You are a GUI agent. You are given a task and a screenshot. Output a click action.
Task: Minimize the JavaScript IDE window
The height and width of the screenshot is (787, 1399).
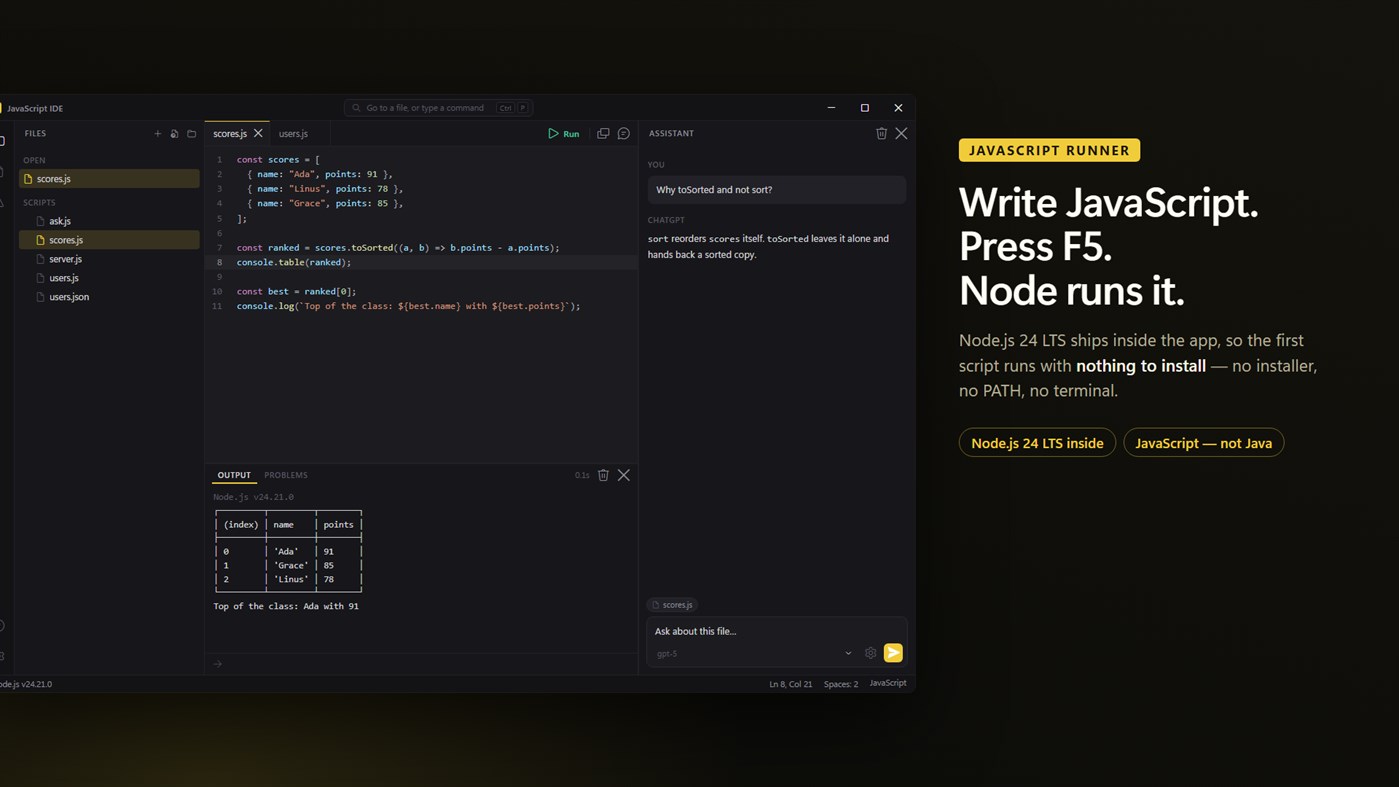(831, 108)
